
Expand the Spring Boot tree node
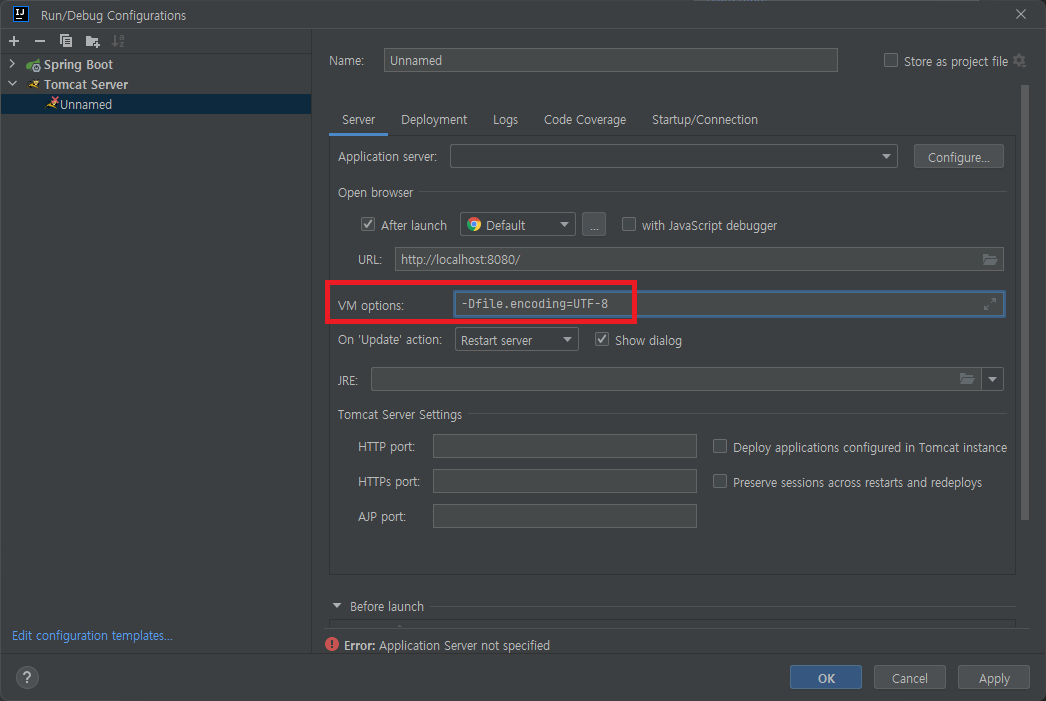(x=12, y=64)
